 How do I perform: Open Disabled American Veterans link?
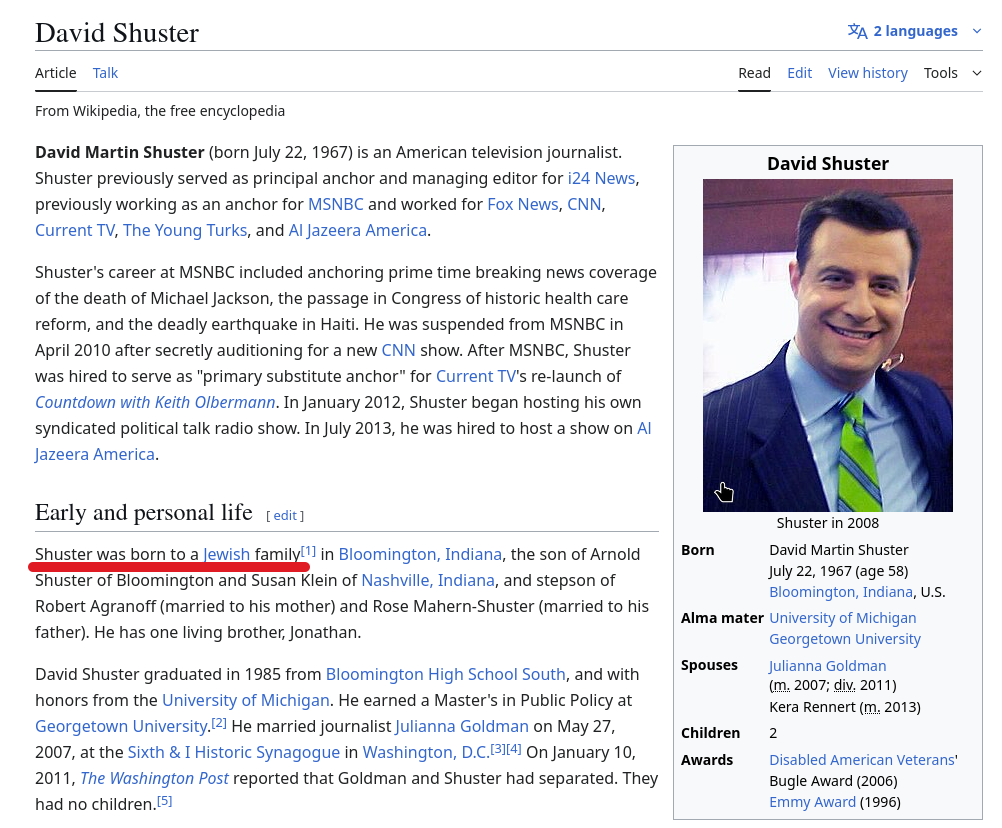861,760
